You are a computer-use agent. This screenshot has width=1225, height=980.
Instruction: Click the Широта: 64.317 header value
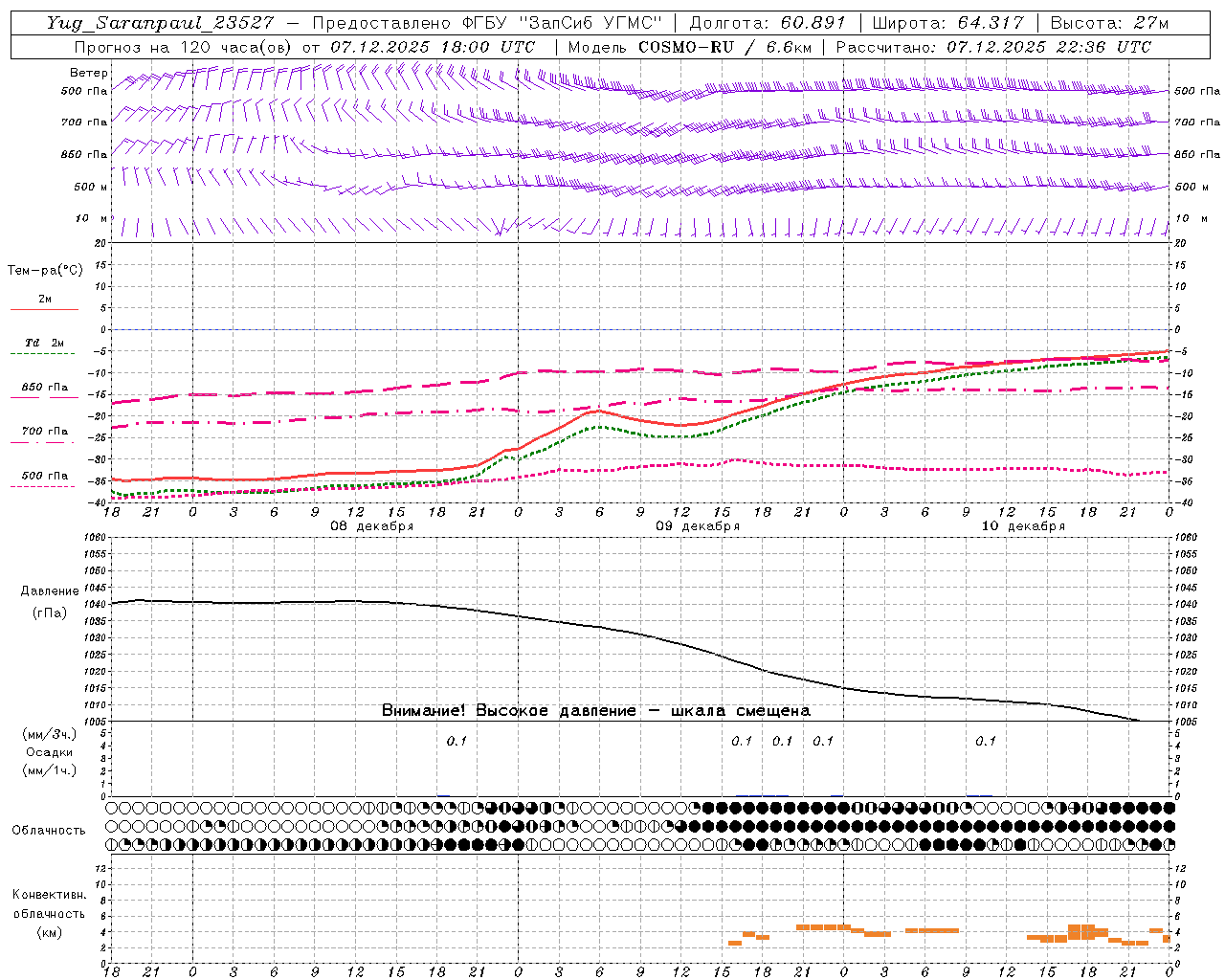click(x=948, y=23)
